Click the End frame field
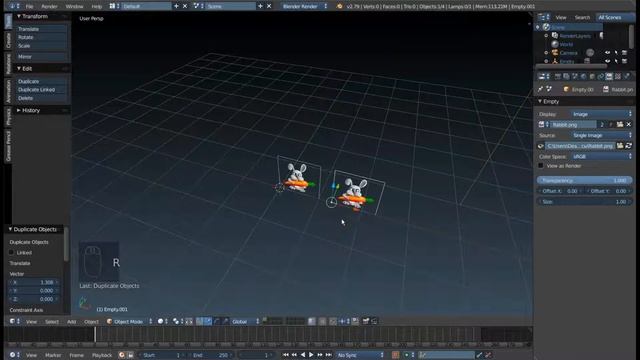Screen dimensions: 640x360 211,355
